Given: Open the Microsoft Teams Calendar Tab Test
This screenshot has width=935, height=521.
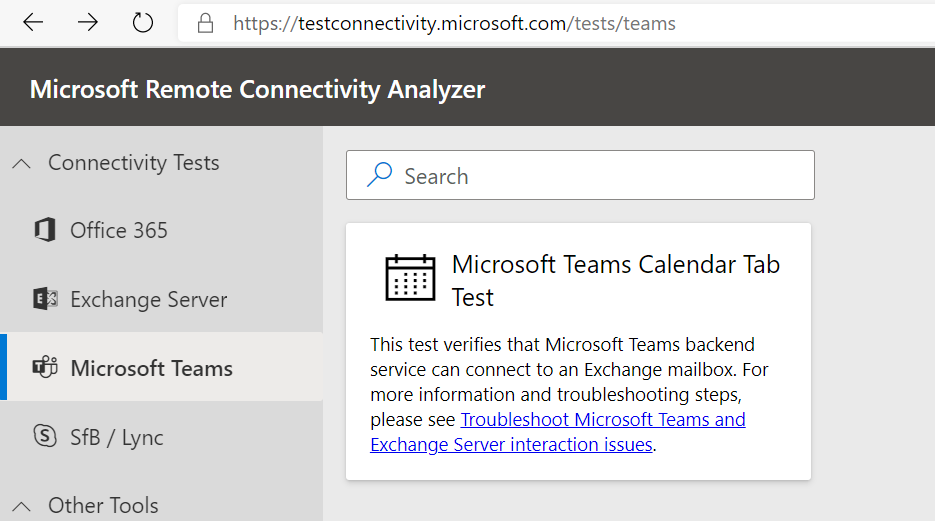Looking at the screenshot, I should [615, 280].
